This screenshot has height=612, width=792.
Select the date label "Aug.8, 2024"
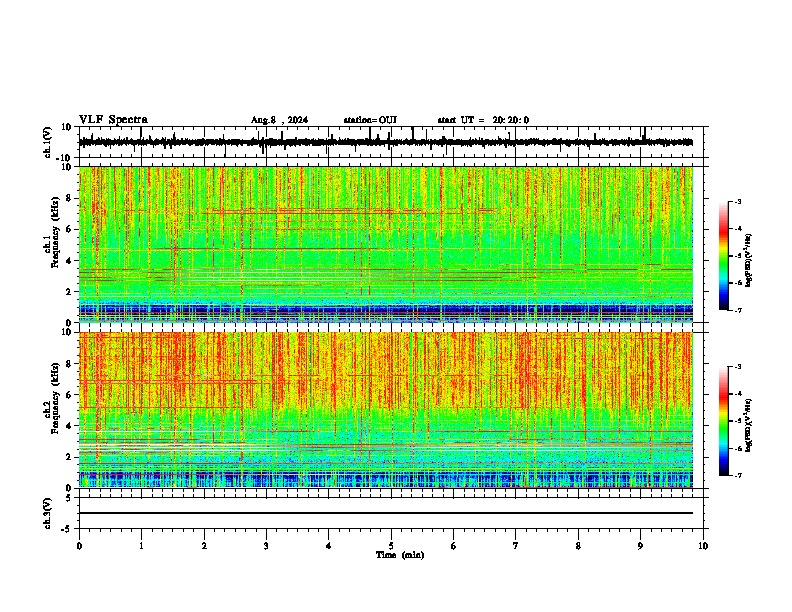tap(279, 120)
